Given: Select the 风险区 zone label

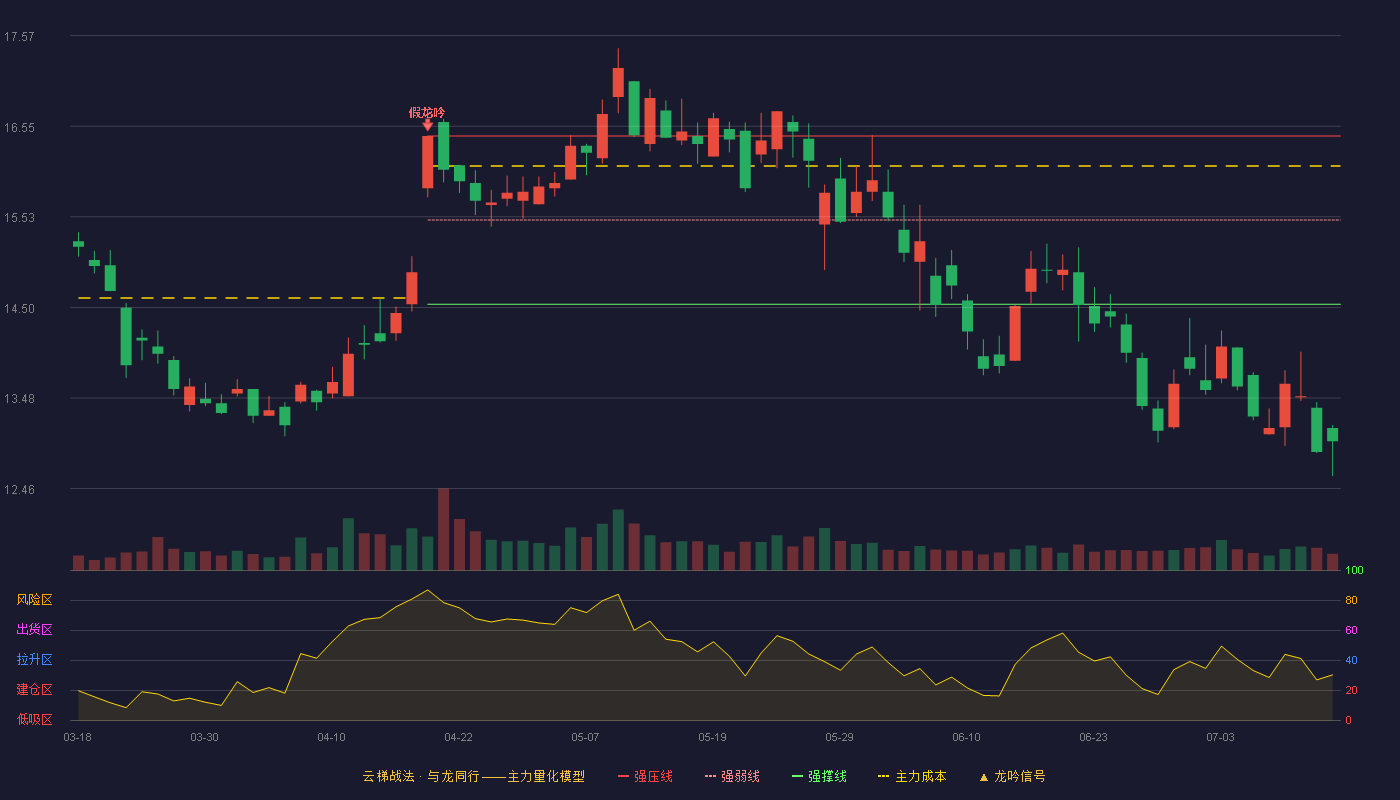Looking at the screenshot, I should coord(34,600).
